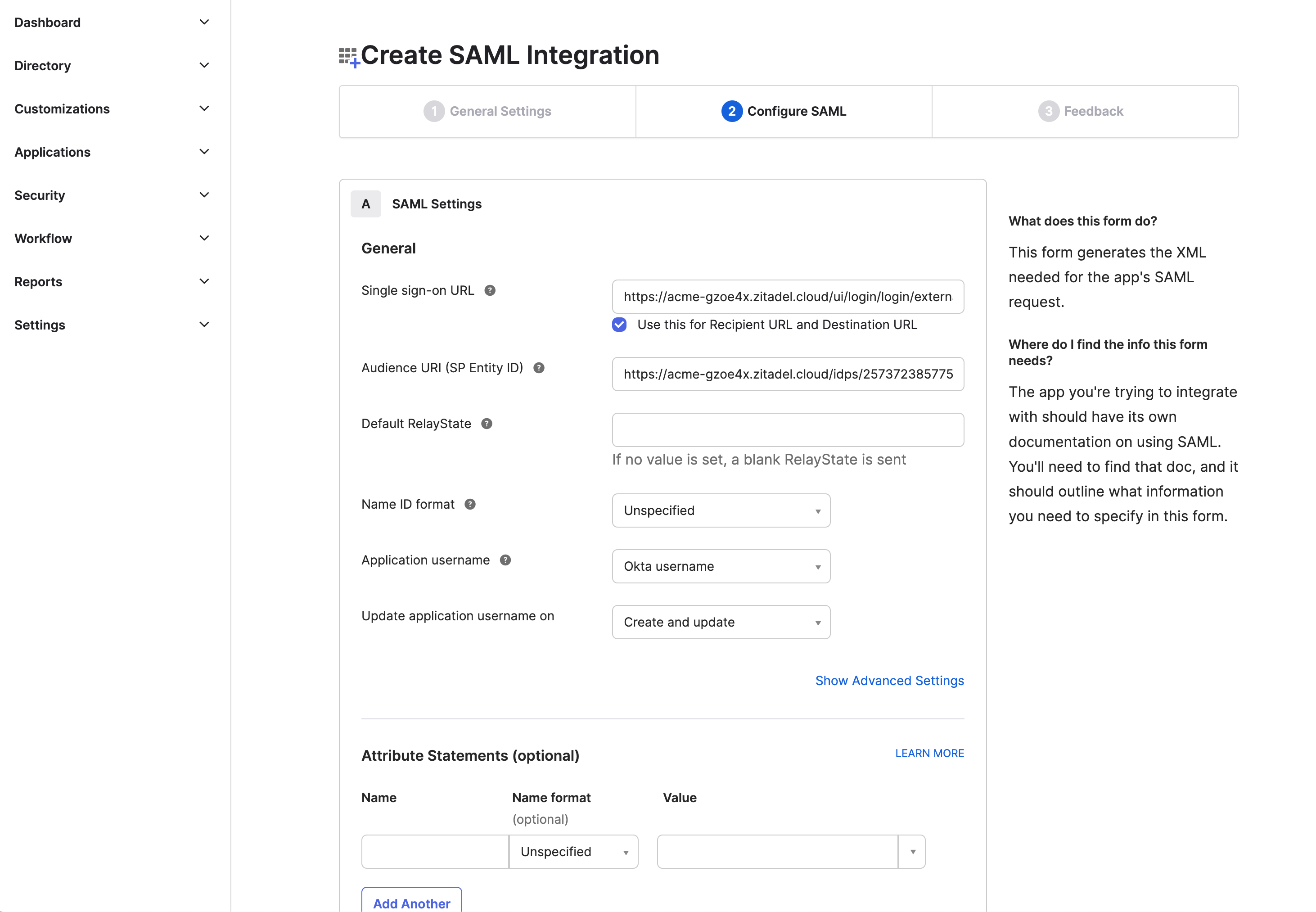Click the Application username help icon

tap(505, 560)
